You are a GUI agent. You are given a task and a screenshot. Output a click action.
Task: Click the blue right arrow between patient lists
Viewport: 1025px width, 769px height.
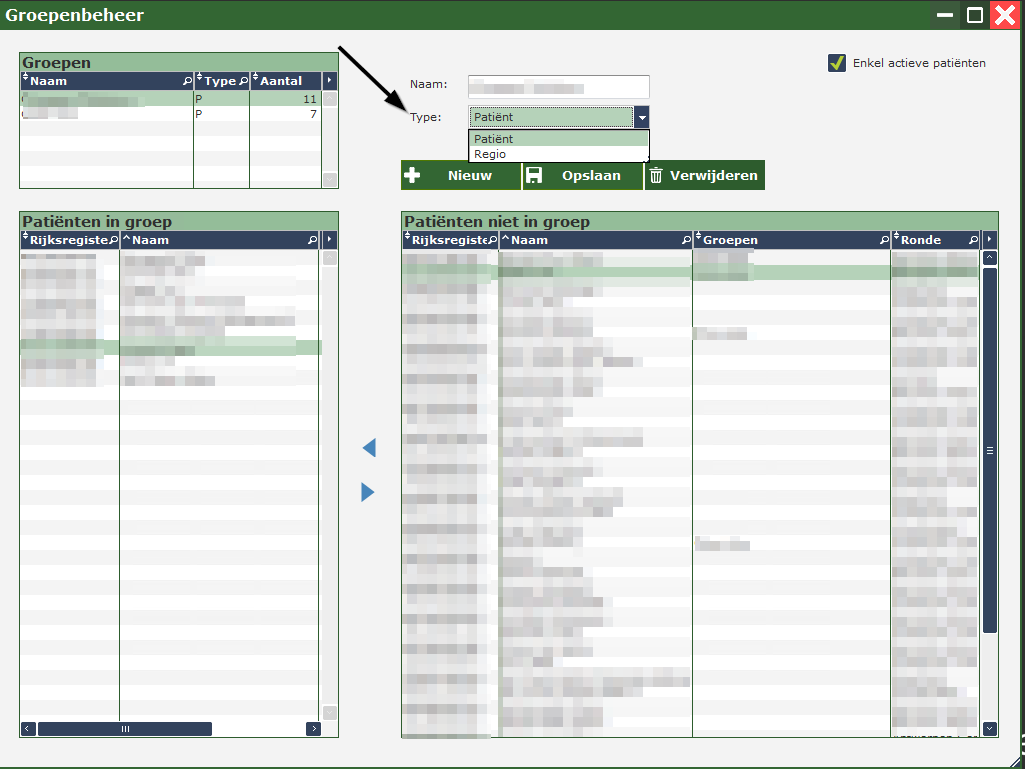point(368,492)
